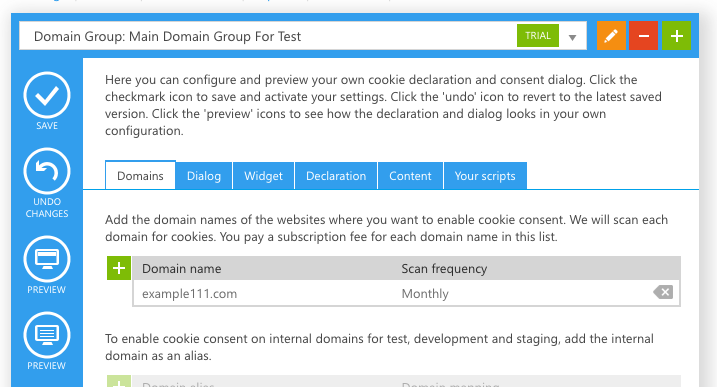Add a new domain name with green plus
This screenshot has height=387, width=717.
point(119,268)
